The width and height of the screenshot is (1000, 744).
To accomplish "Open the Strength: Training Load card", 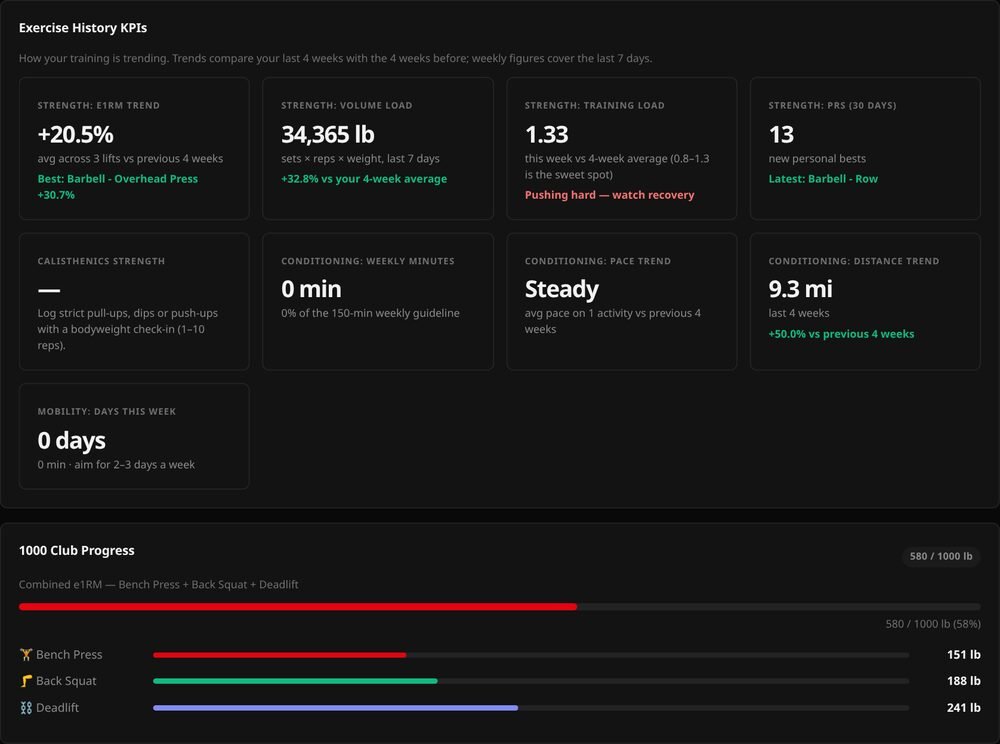I will click(621, 149).
